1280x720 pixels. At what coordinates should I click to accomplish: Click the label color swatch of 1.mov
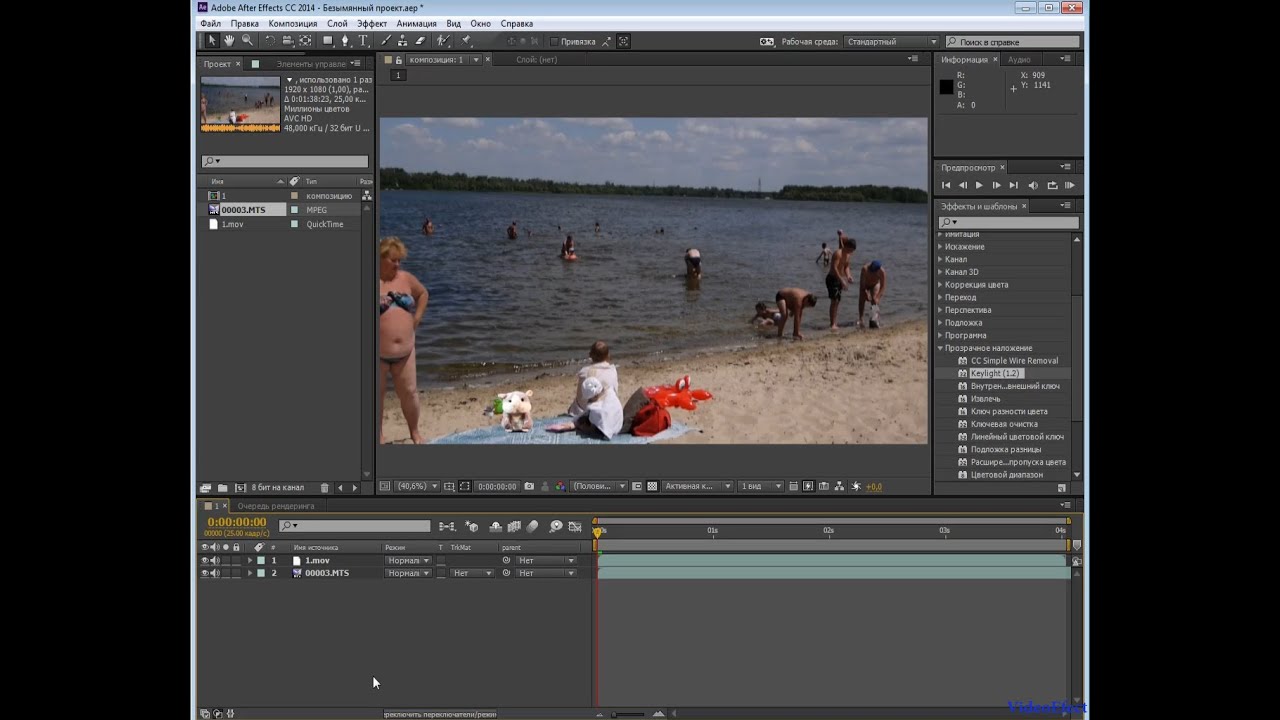[x=261, y=560]
